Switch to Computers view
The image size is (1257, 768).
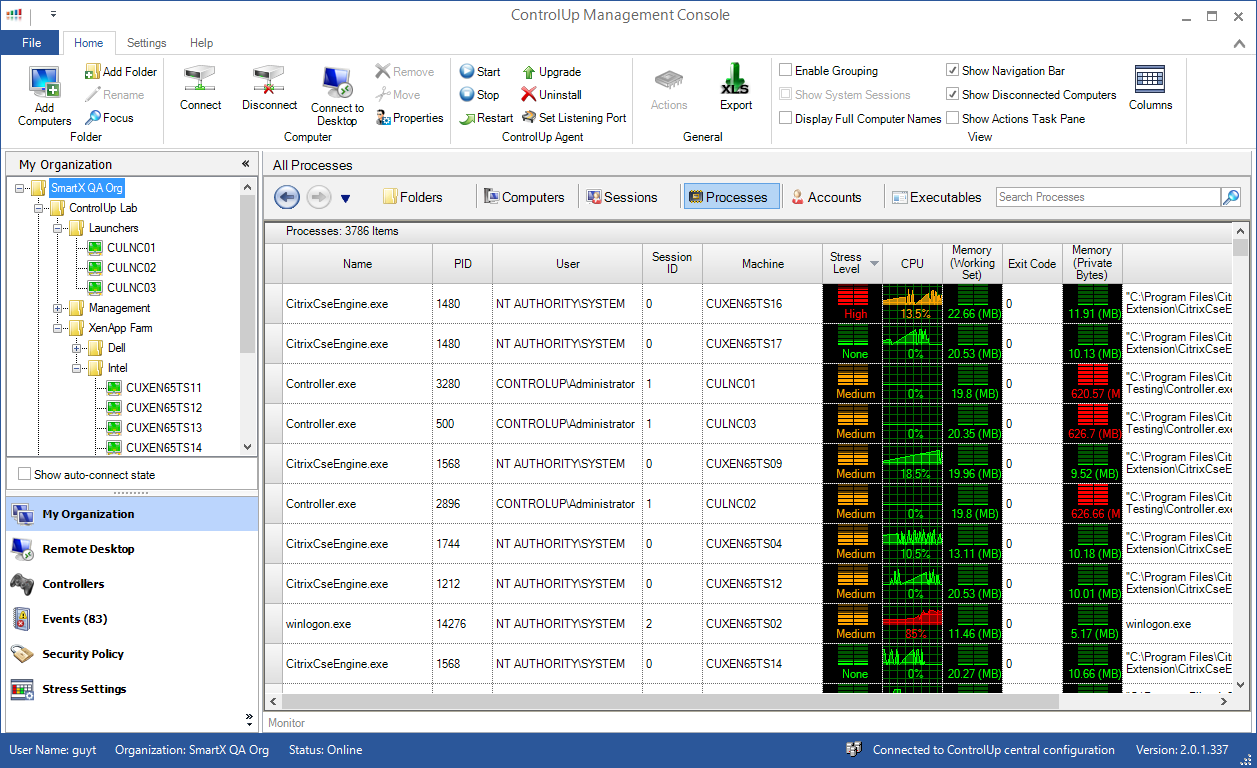(x=524, y=197)
